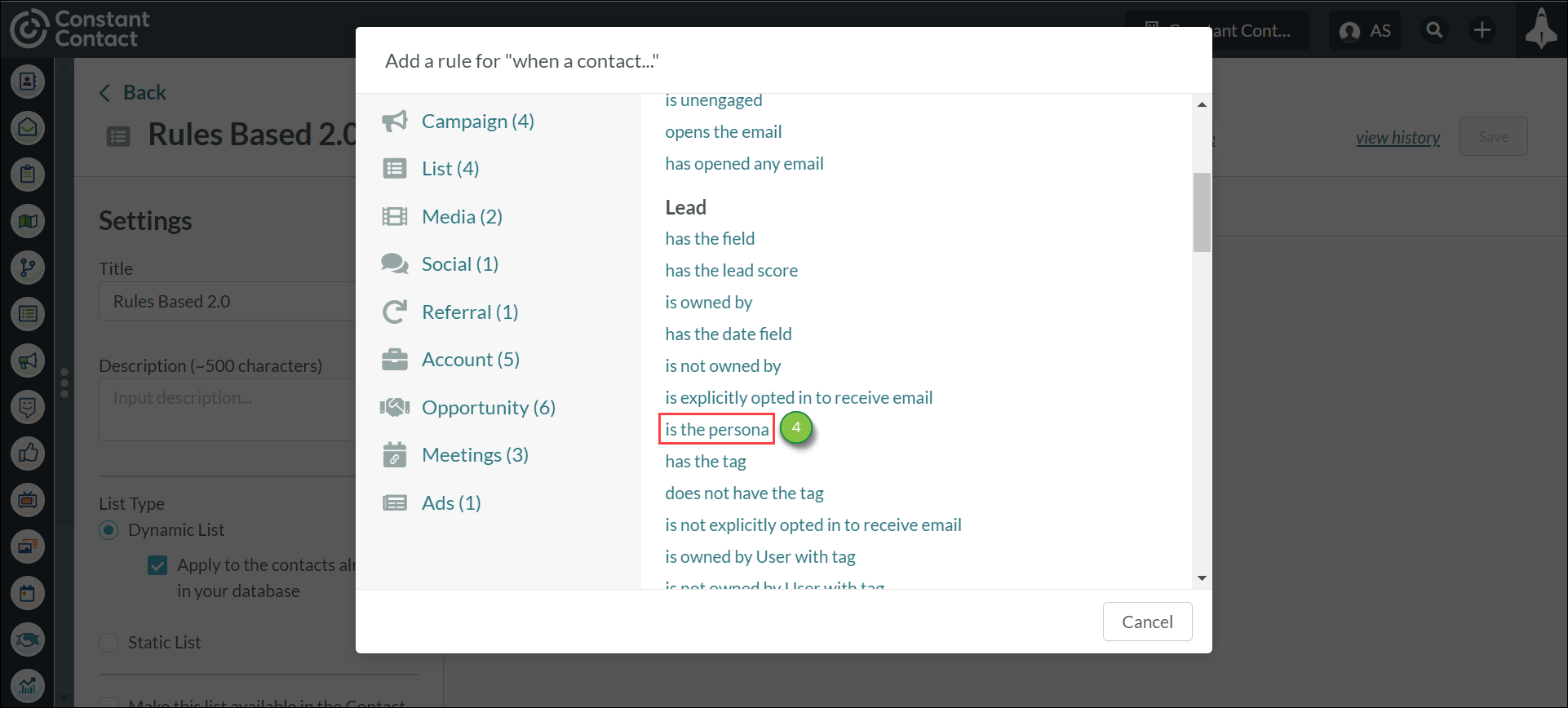The image size is (1568, 708).
Task: Select the Static List radio button
Action: click(109, 643)
